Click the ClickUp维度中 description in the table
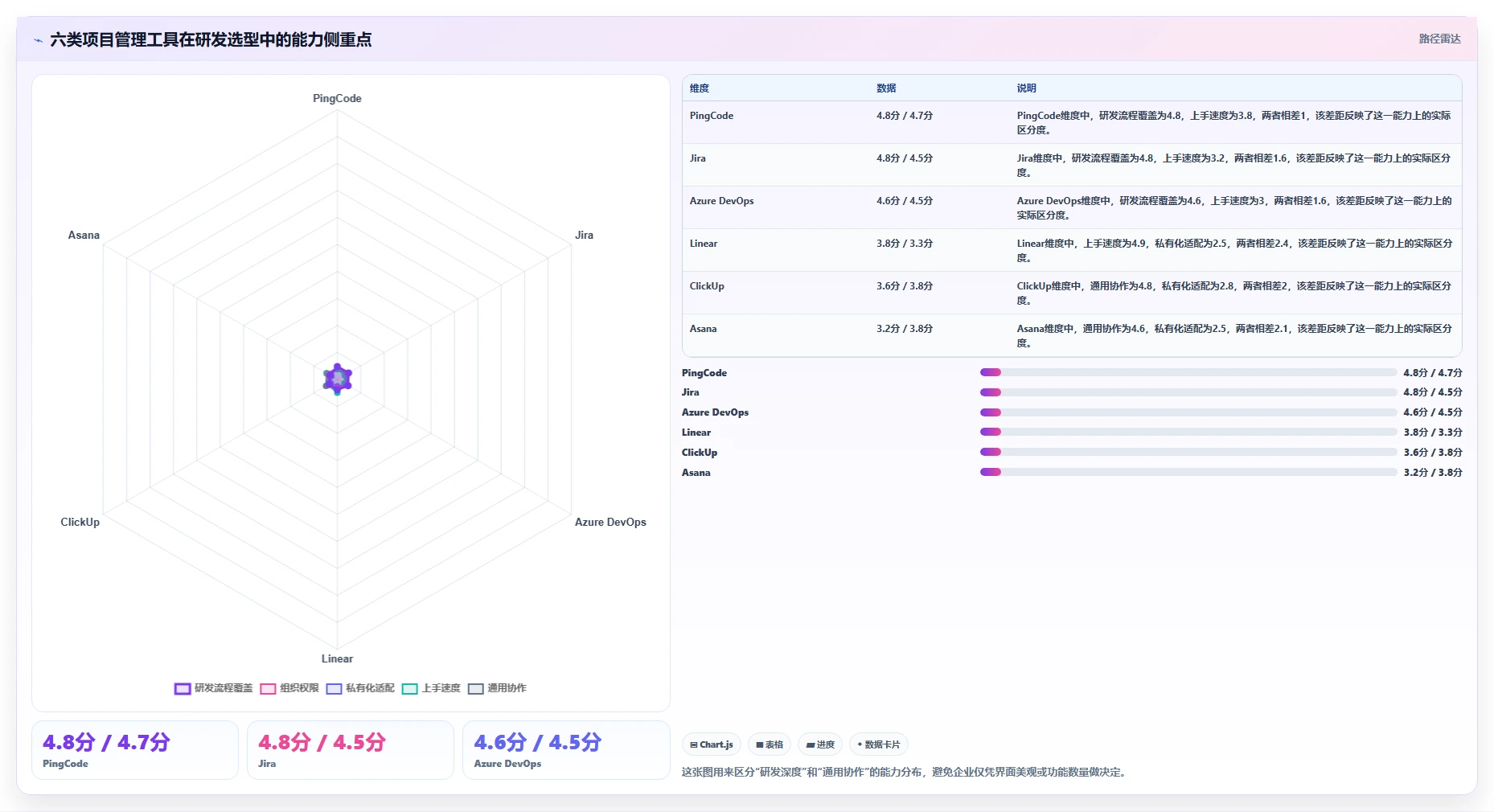1494x812 pixels. [1234, 293]
